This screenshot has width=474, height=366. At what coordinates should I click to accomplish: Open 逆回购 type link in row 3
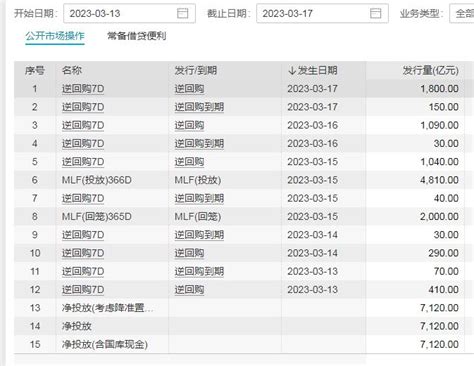point(189,125)
